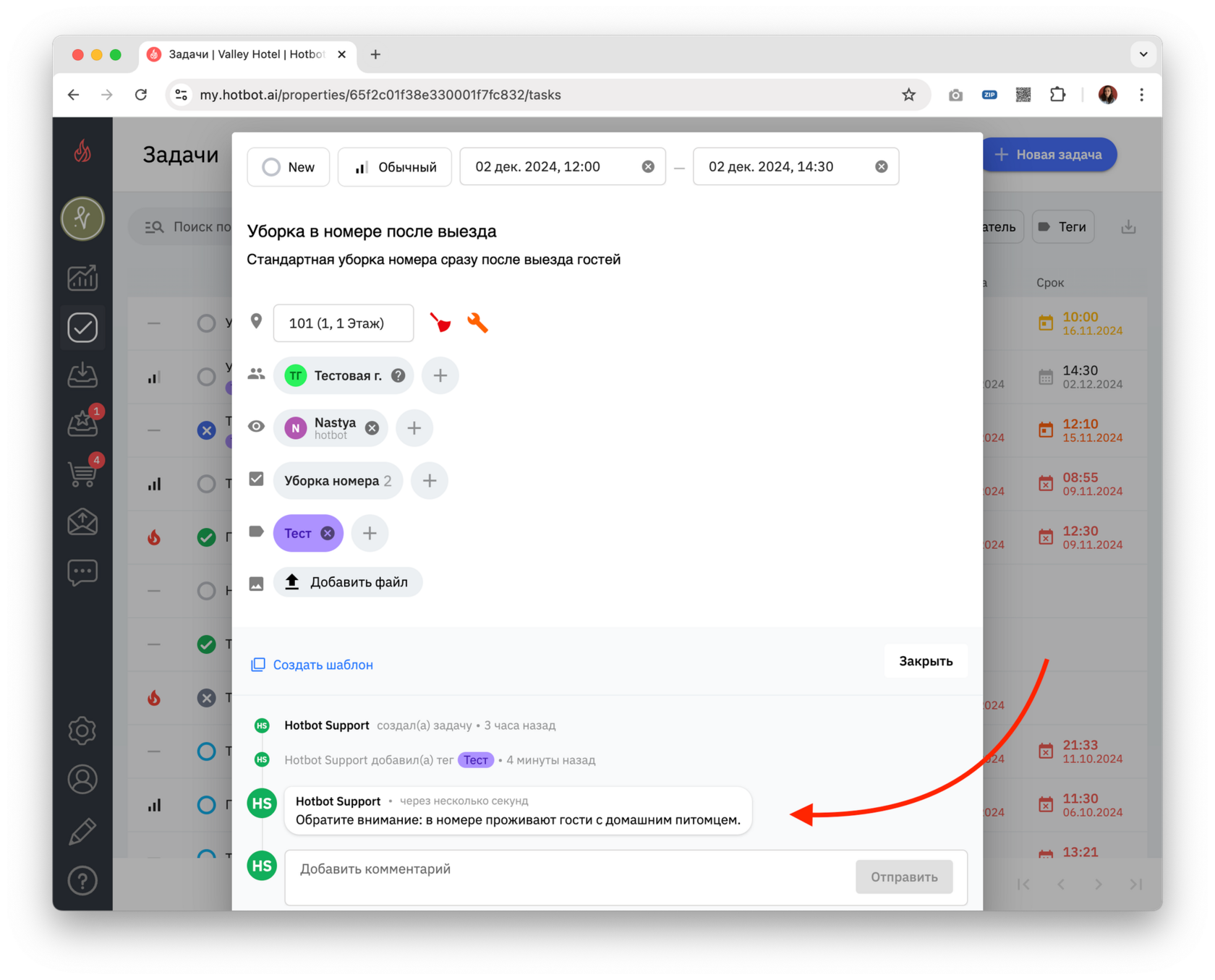Open the pencil edit icon in sidebar
Viewport: 1215px width, 980px height.
pyautogui.click(x=82, y=831)
